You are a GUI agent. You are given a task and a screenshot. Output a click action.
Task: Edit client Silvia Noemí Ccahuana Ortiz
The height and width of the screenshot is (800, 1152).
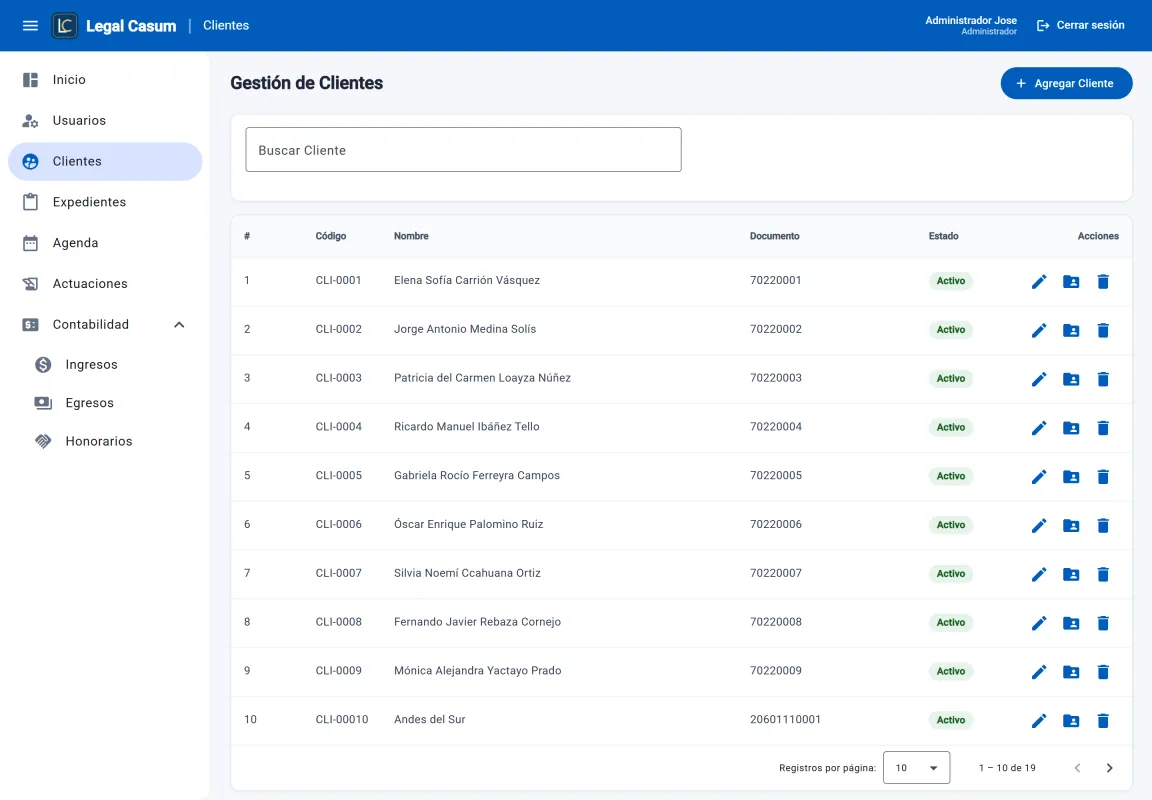click(x=1039, y=574)
